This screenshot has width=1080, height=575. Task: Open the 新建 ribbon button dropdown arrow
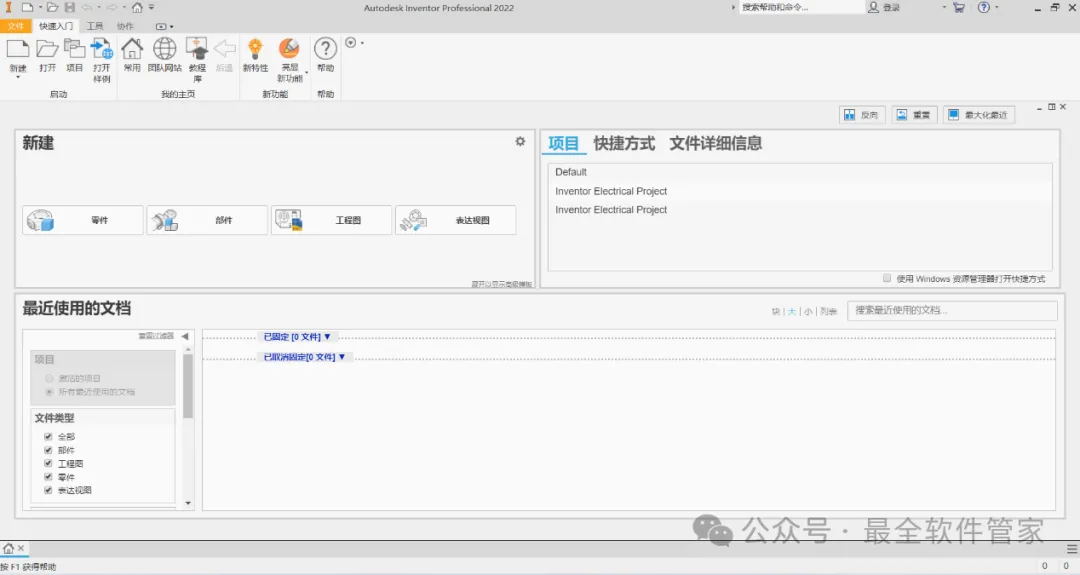pyautogui.click(x=18, y=78)
